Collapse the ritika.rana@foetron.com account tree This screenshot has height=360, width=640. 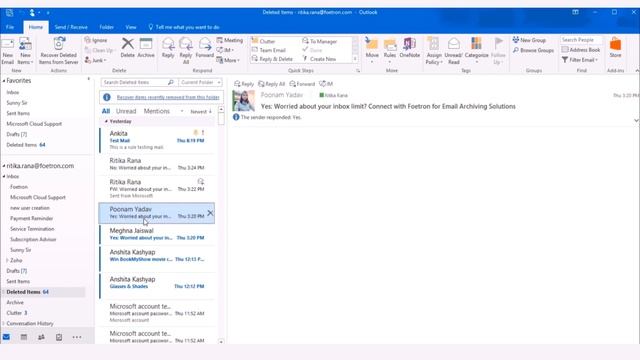pos(4,166)
